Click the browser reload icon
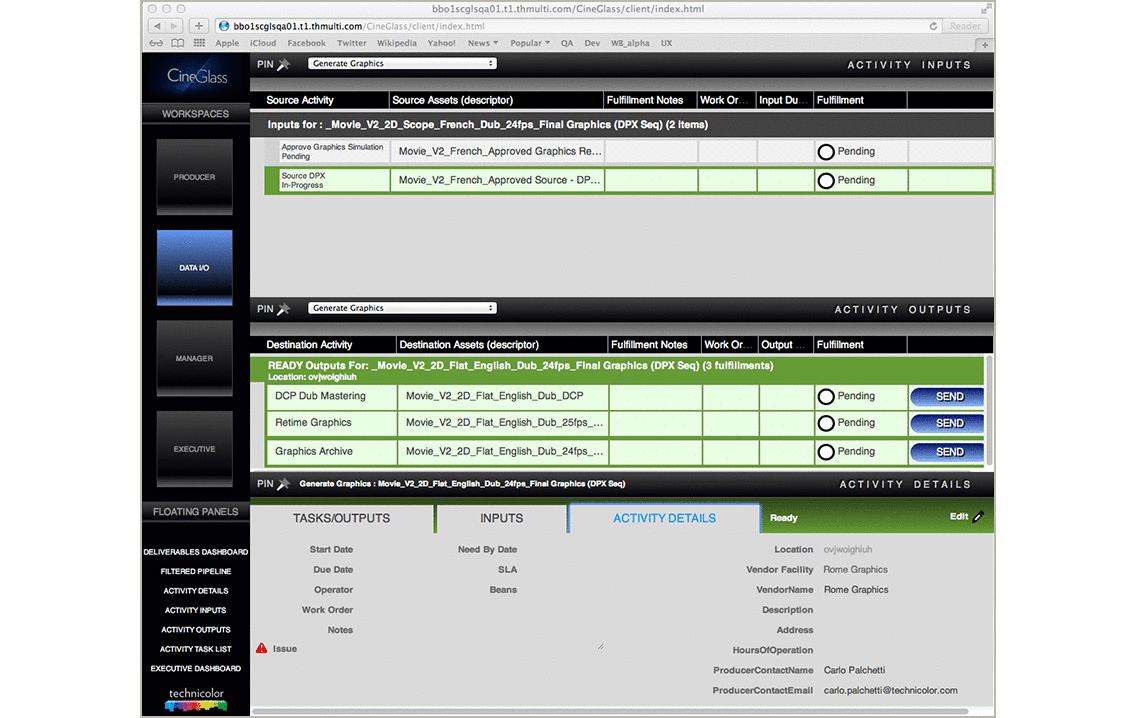Screen dimensions: 1136x718 tap(934, 26)
